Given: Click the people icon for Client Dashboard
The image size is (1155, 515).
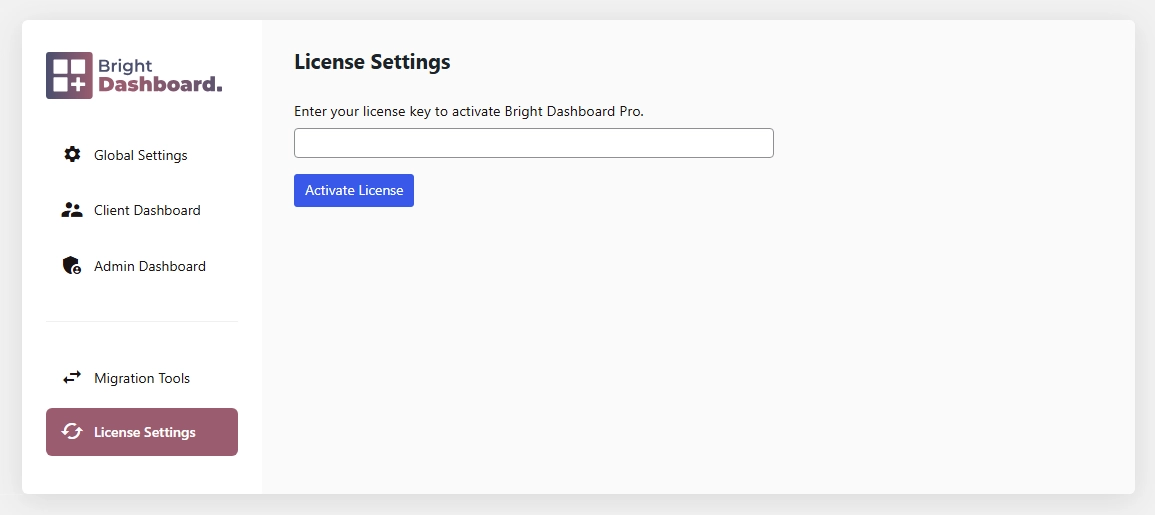Looking at the screenshot, I should pyautogui.click(x=72, y=210).
